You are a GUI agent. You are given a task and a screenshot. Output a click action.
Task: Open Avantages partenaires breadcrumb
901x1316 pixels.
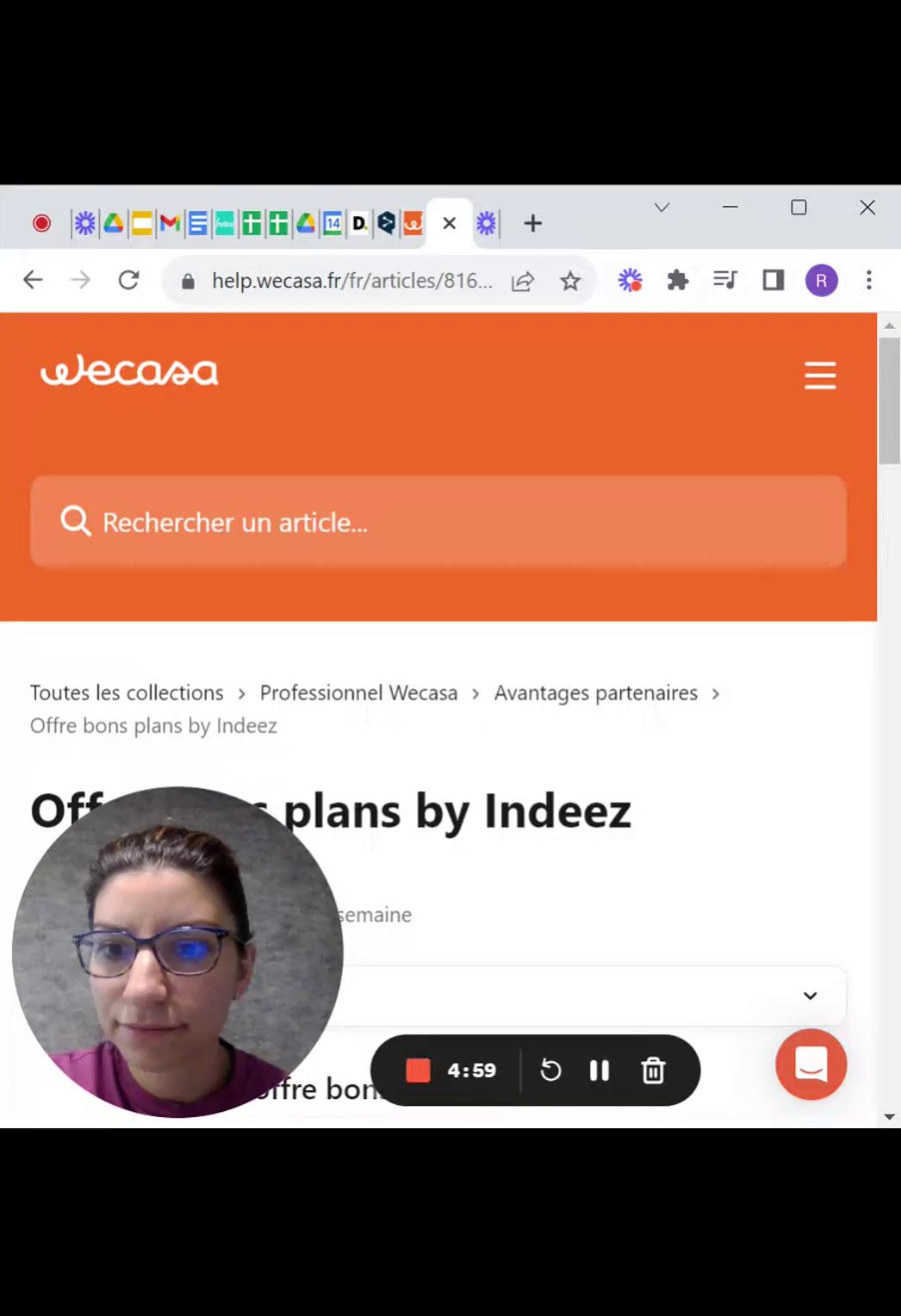tap(596, 692)
